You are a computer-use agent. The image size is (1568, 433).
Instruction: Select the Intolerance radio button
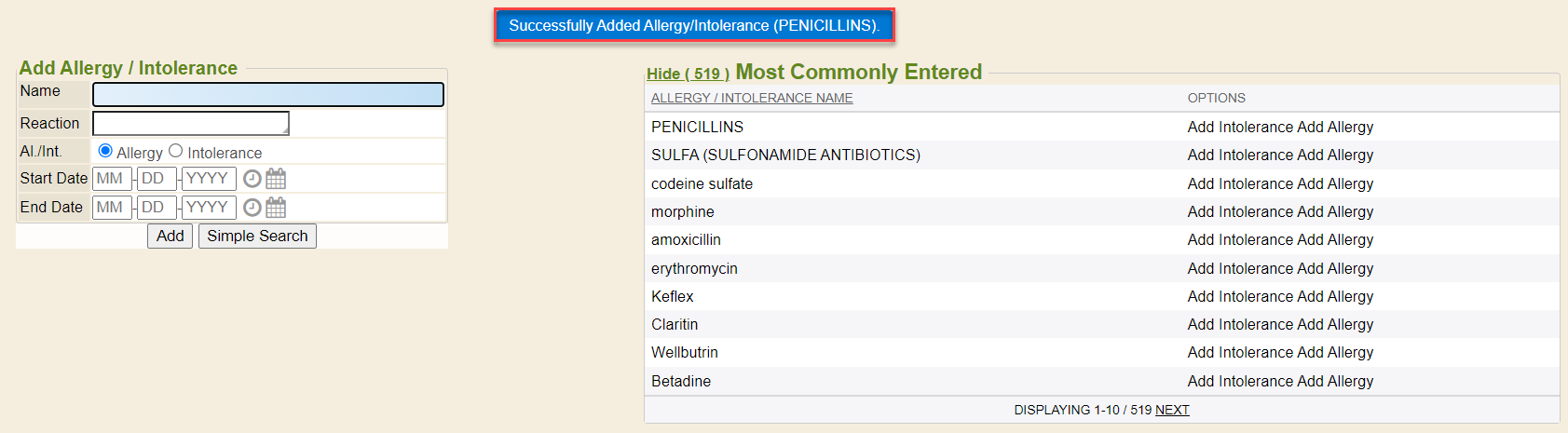click(175, 151)
